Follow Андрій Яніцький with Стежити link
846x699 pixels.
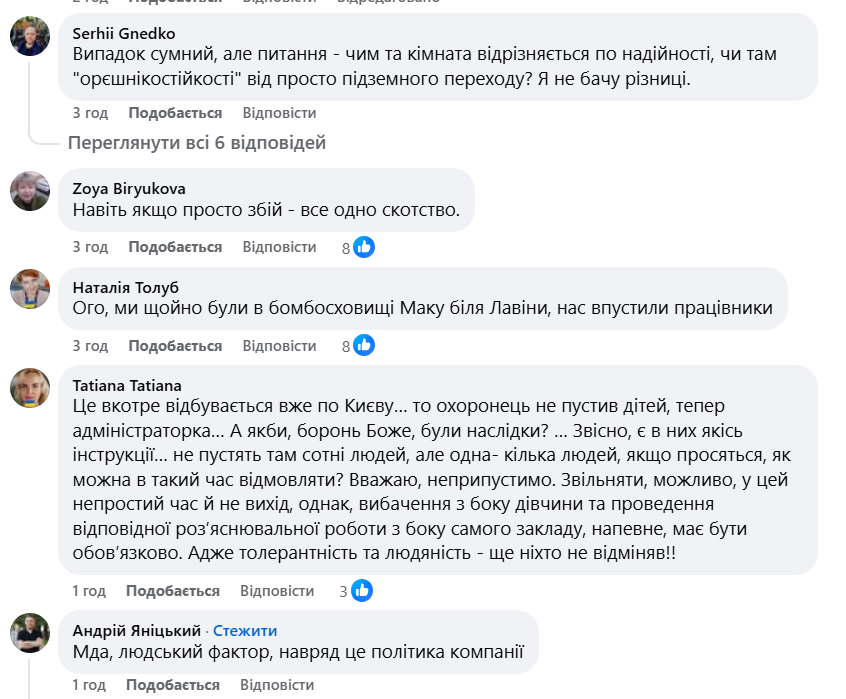(x=245, y=631)
